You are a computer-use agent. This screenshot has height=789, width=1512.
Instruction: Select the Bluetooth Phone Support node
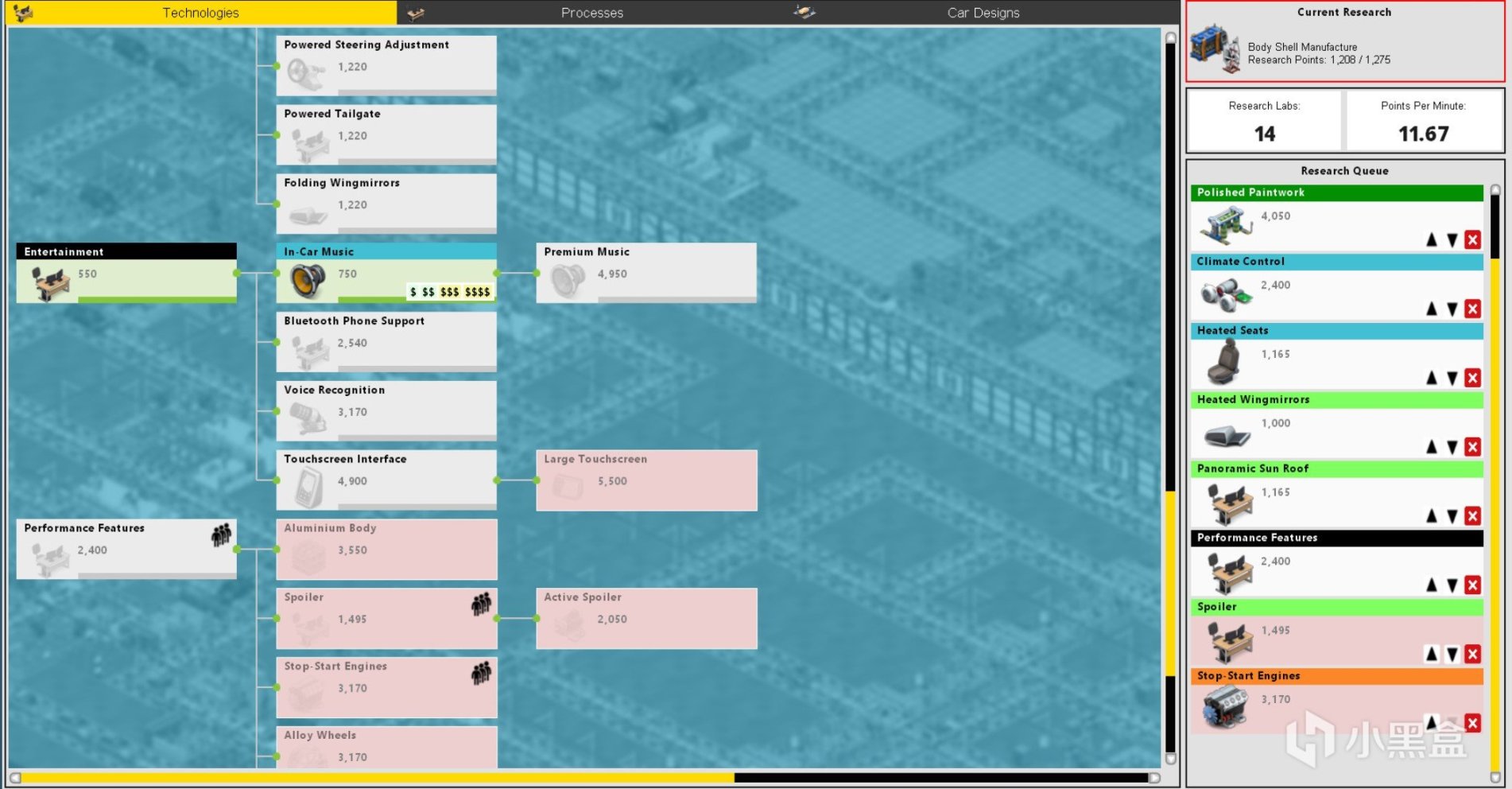[x=386, y=342]
